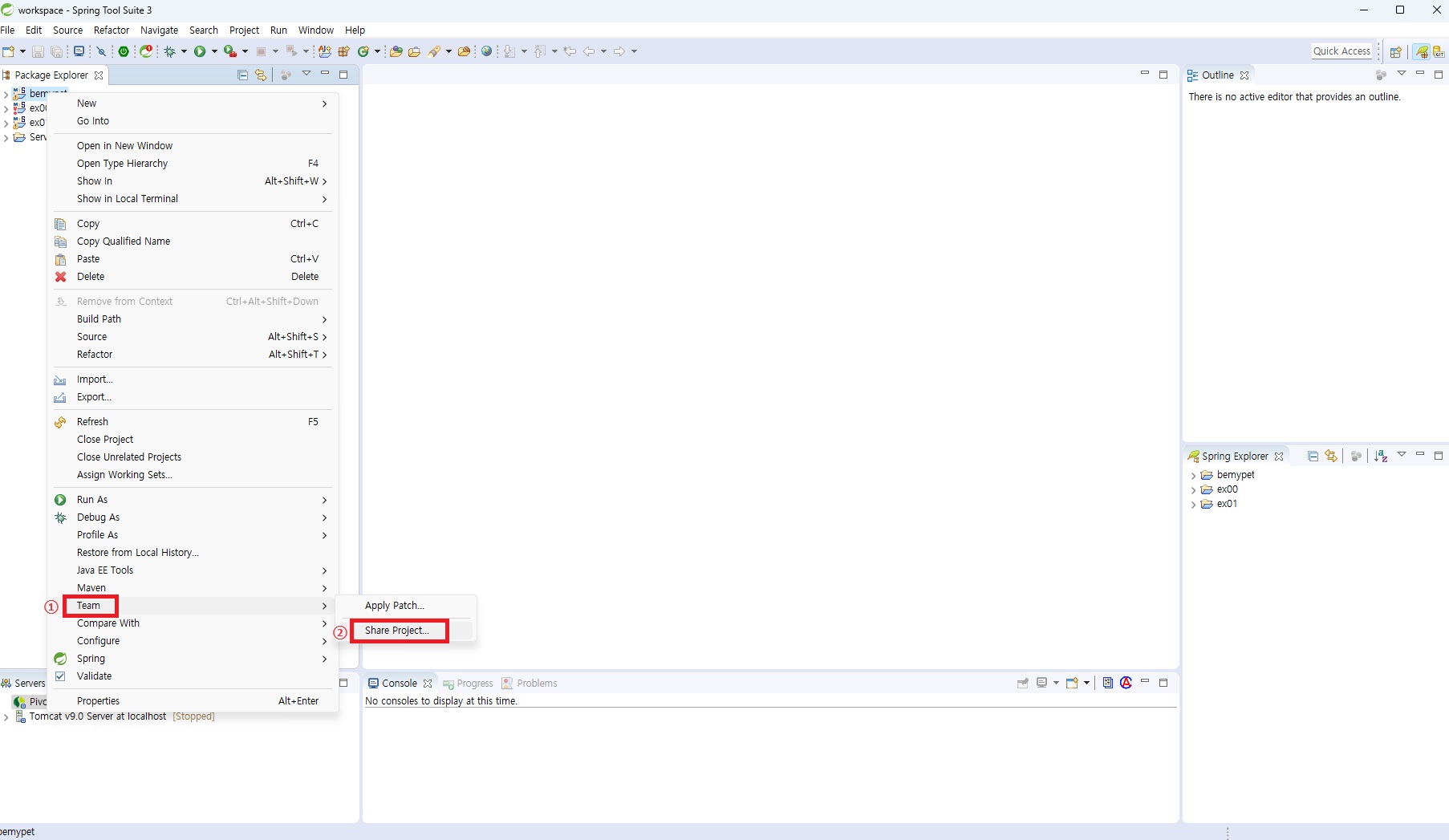The image size is (1449, 840).
Task: Open the Run button dropdown arrow
Action: [x=214, y=51]
